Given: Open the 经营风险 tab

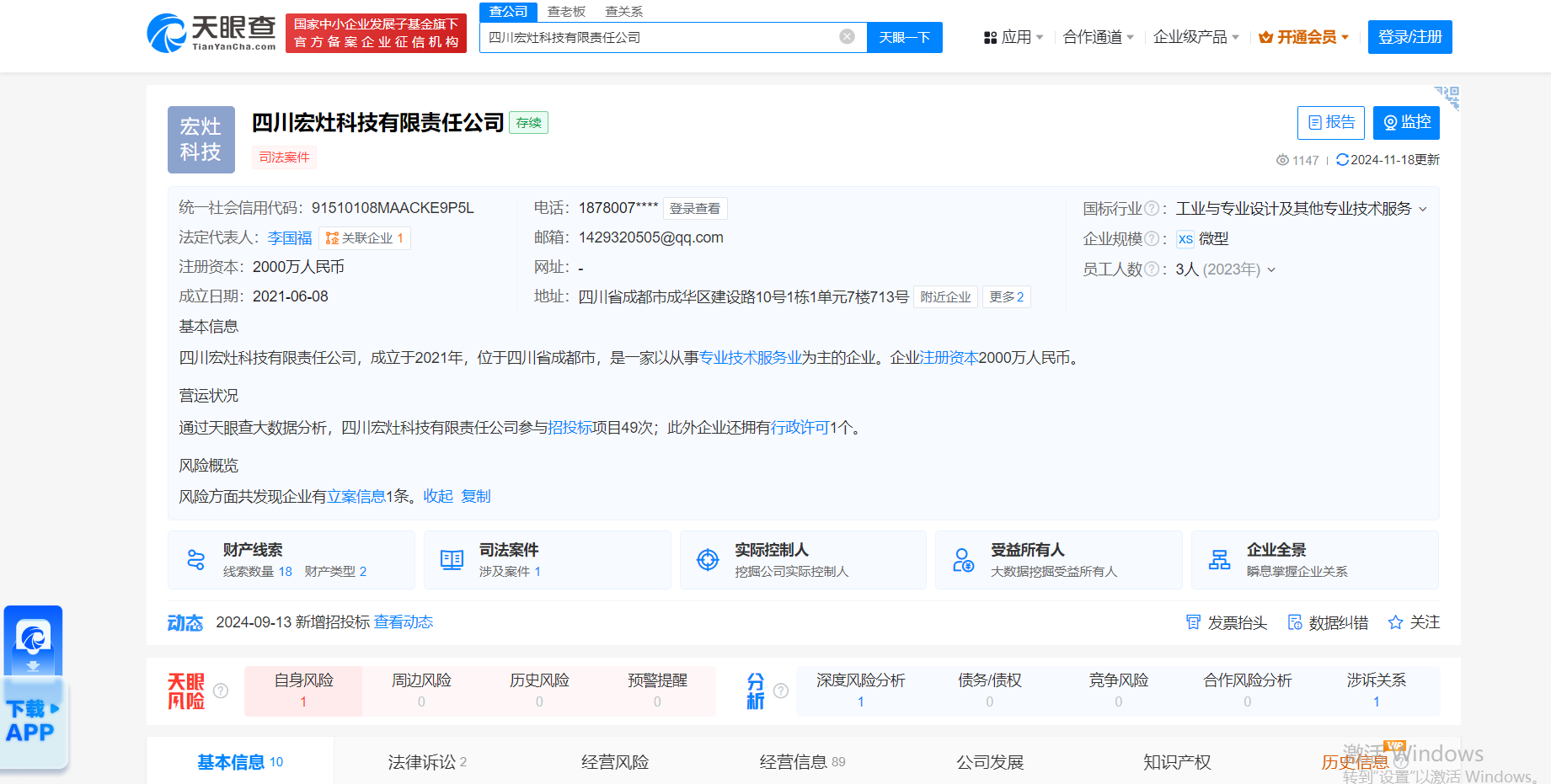Looking at the screenshot, I should pyautogui.click(x=615, y=762).
